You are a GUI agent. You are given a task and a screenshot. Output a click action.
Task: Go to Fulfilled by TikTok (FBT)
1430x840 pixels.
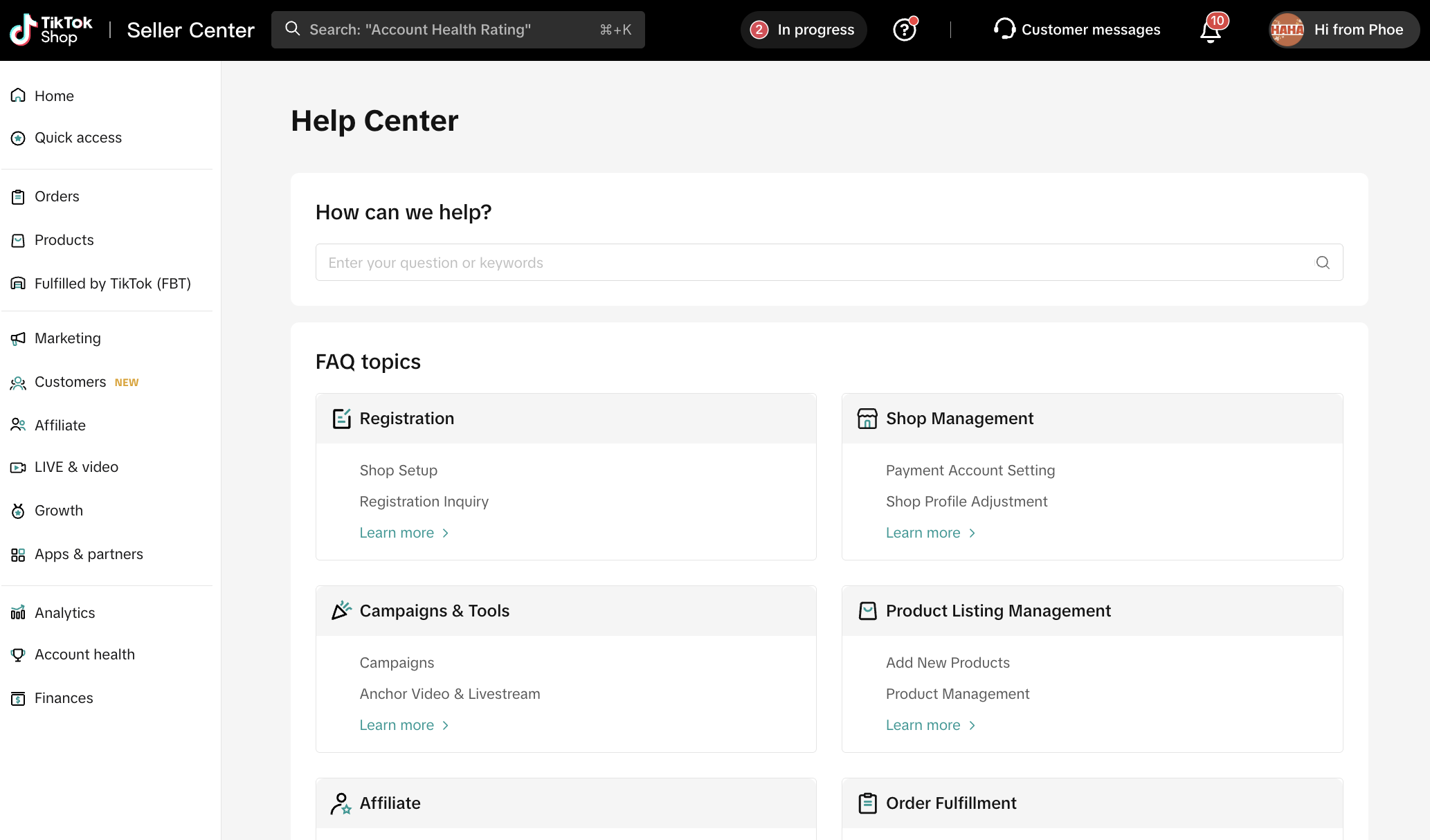pyautogui.click(x=112, y=284)
